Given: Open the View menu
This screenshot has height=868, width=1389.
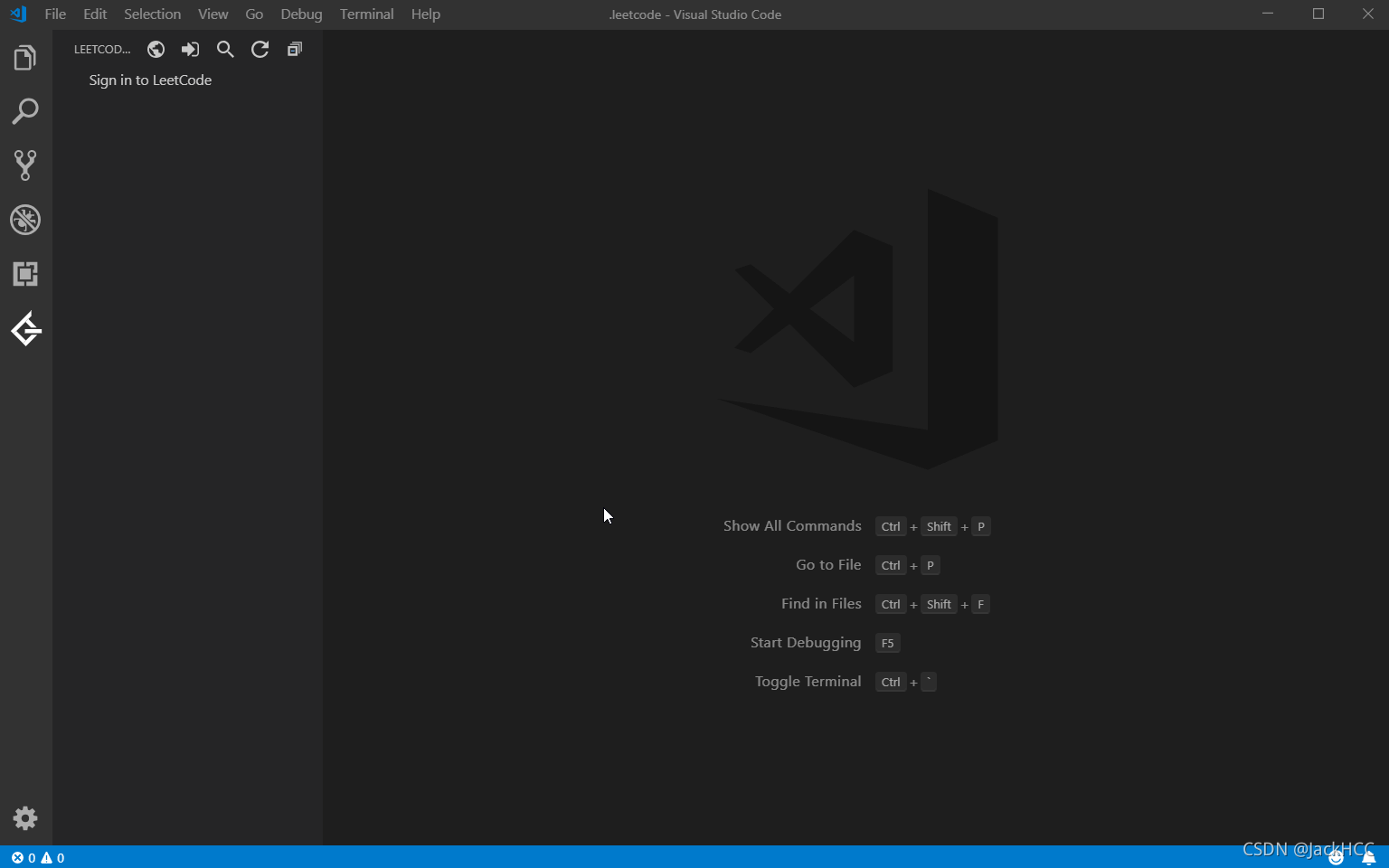Looking at the screenshot, I should pos(213,14).
